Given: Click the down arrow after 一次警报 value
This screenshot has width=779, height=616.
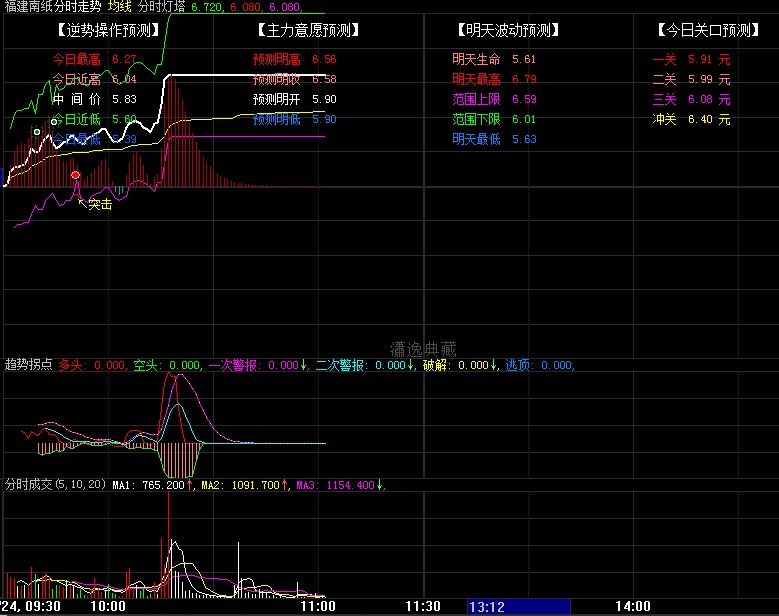Looking at the screenshot, I should (304, 365).
